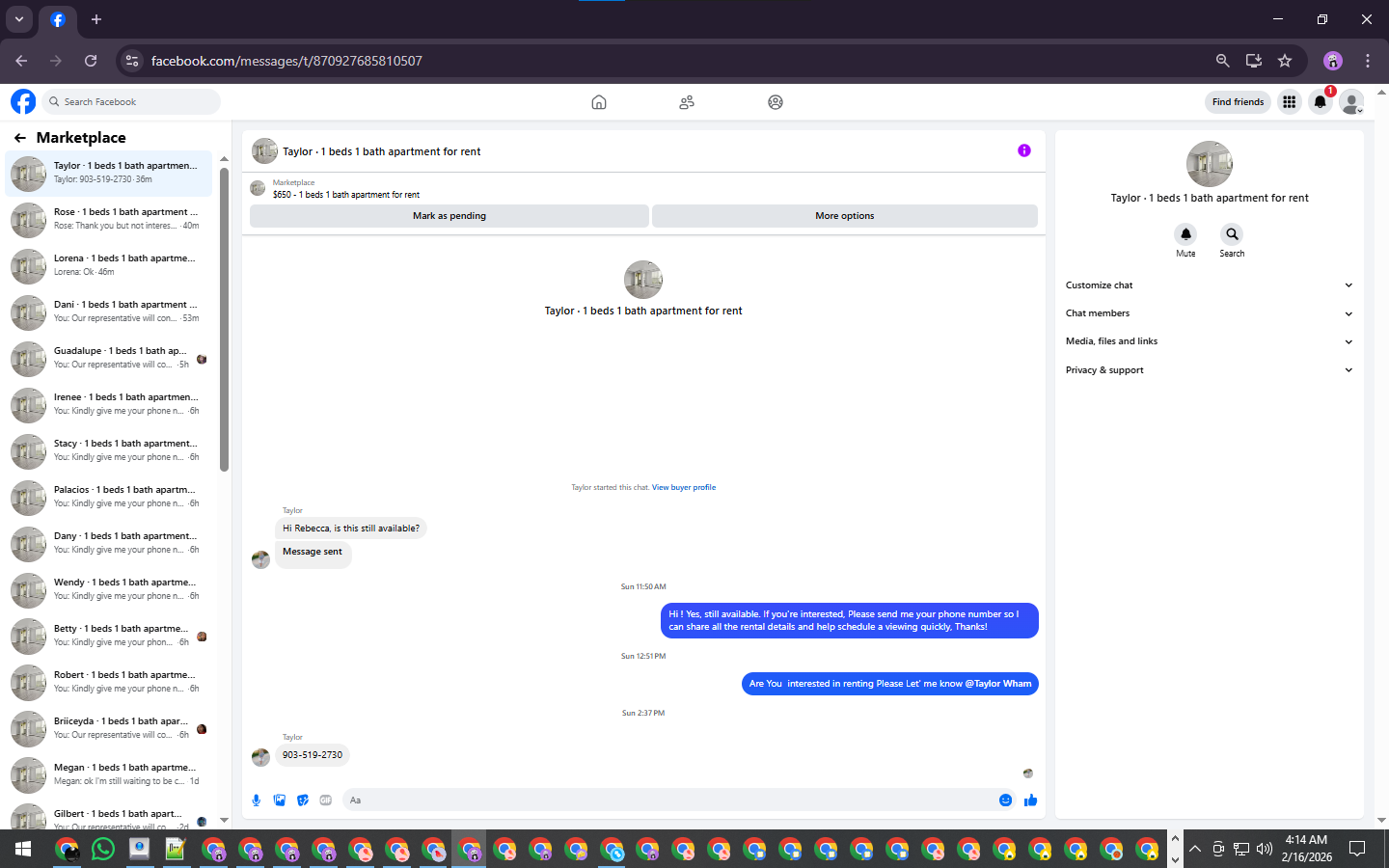Expand Privacy & support section

point(1210,370)
